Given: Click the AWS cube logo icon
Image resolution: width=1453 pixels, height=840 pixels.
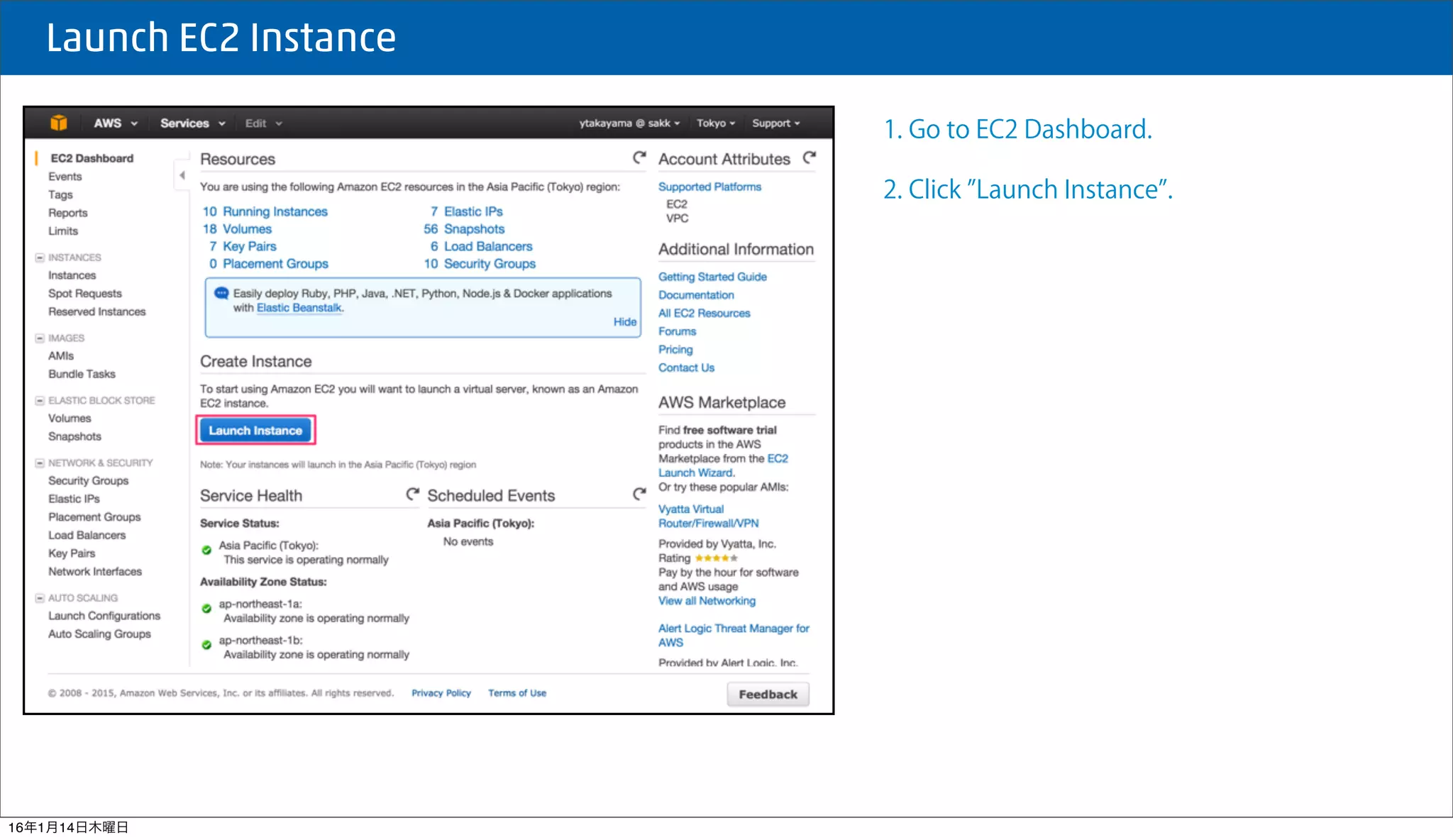Looking at the screenshot, I should click(x=59, y=123).
